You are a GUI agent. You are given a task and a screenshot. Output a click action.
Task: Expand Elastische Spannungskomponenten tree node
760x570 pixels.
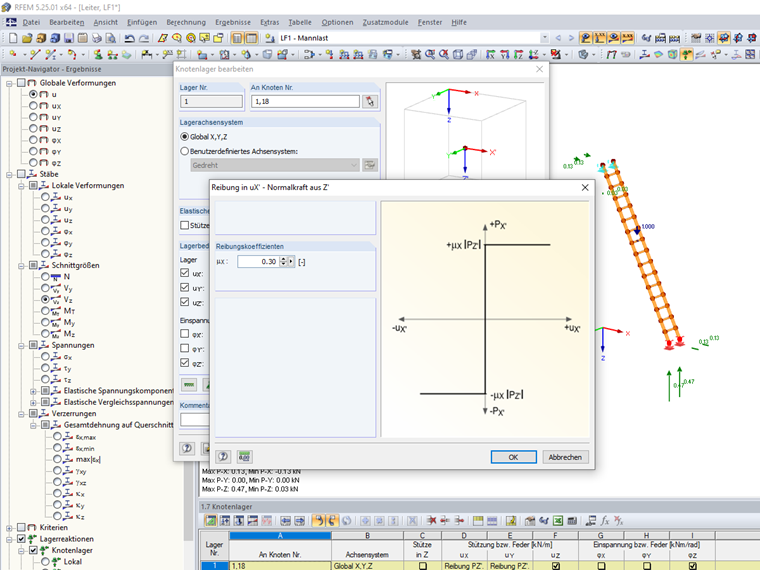(x=33, y=391)
